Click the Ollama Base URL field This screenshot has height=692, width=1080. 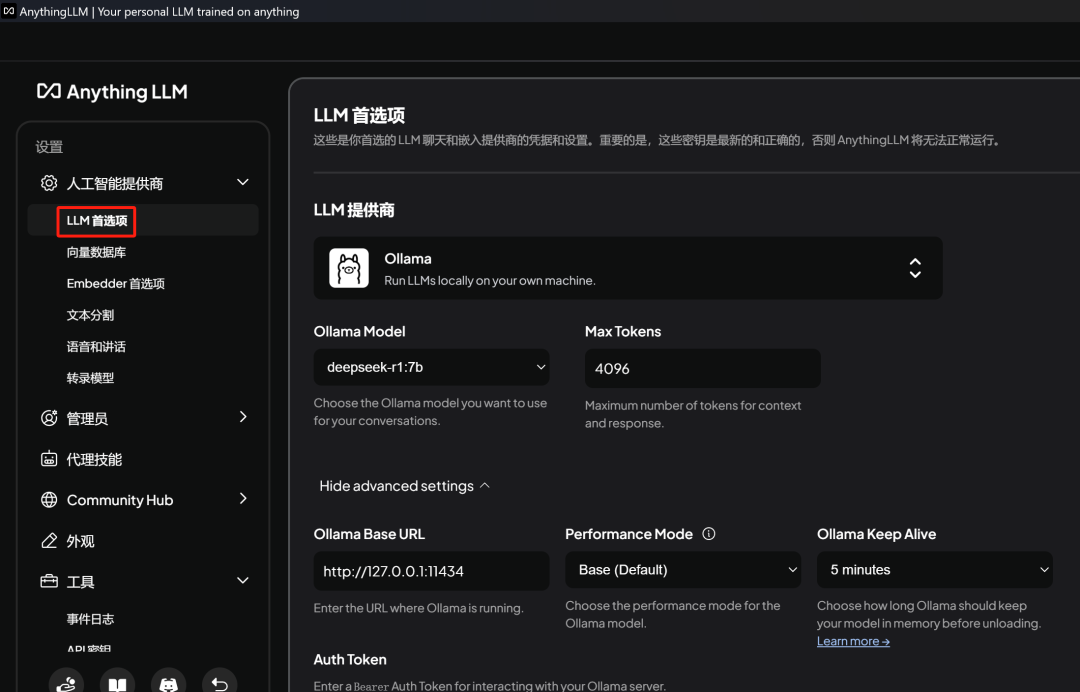[431, 571]
